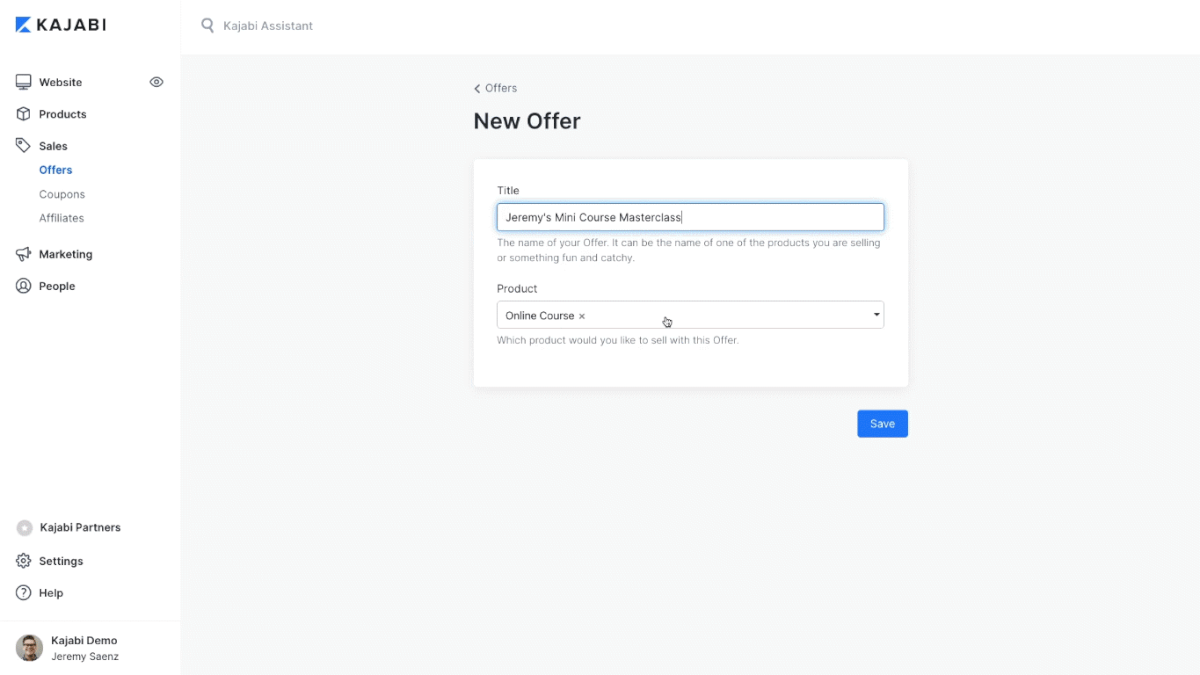Screen dimensions: 1200x675
Task: Select Affiliates under Sales
Action: pos(61,218)
